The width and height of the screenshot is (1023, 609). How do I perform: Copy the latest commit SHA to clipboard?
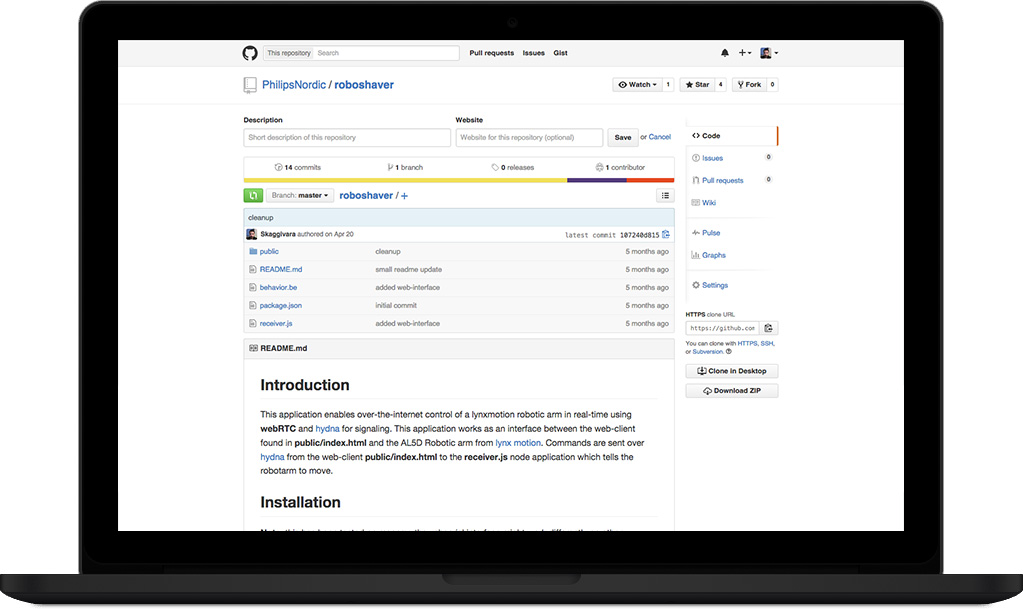[x=666, y=235]
